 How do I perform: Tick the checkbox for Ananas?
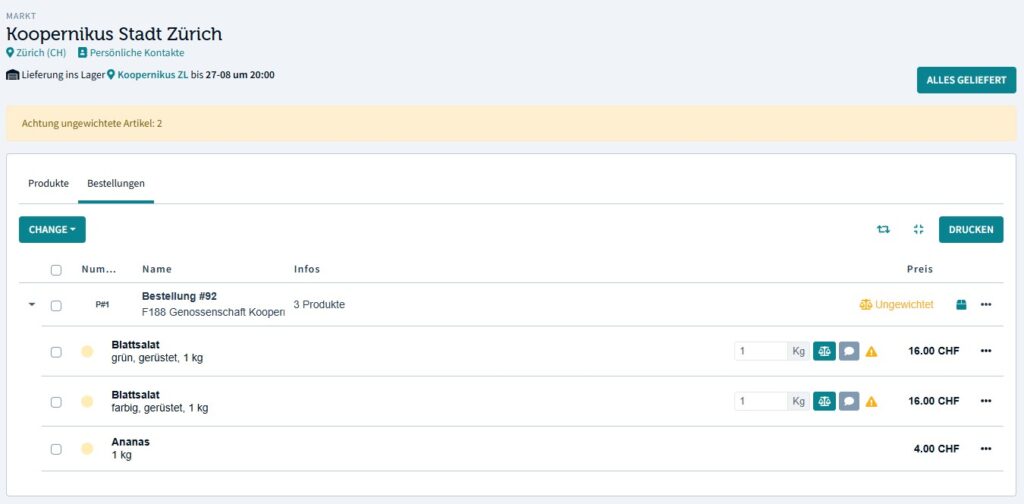point(56,449)
